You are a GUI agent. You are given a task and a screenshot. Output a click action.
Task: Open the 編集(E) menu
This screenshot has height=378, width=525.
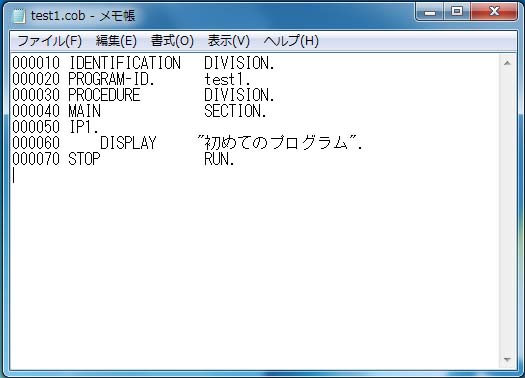click(116, 41)
